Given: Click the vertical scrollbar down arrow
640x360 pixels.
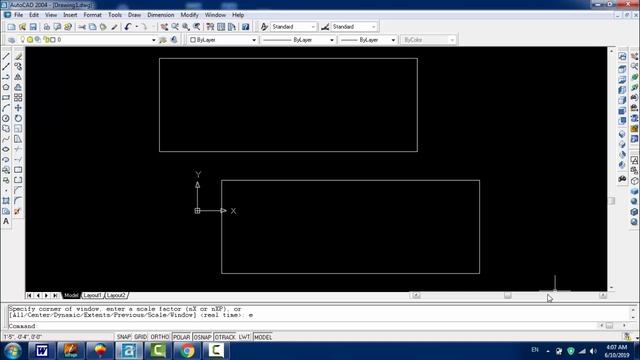Looking at the screenshot, I should point(611,287).
